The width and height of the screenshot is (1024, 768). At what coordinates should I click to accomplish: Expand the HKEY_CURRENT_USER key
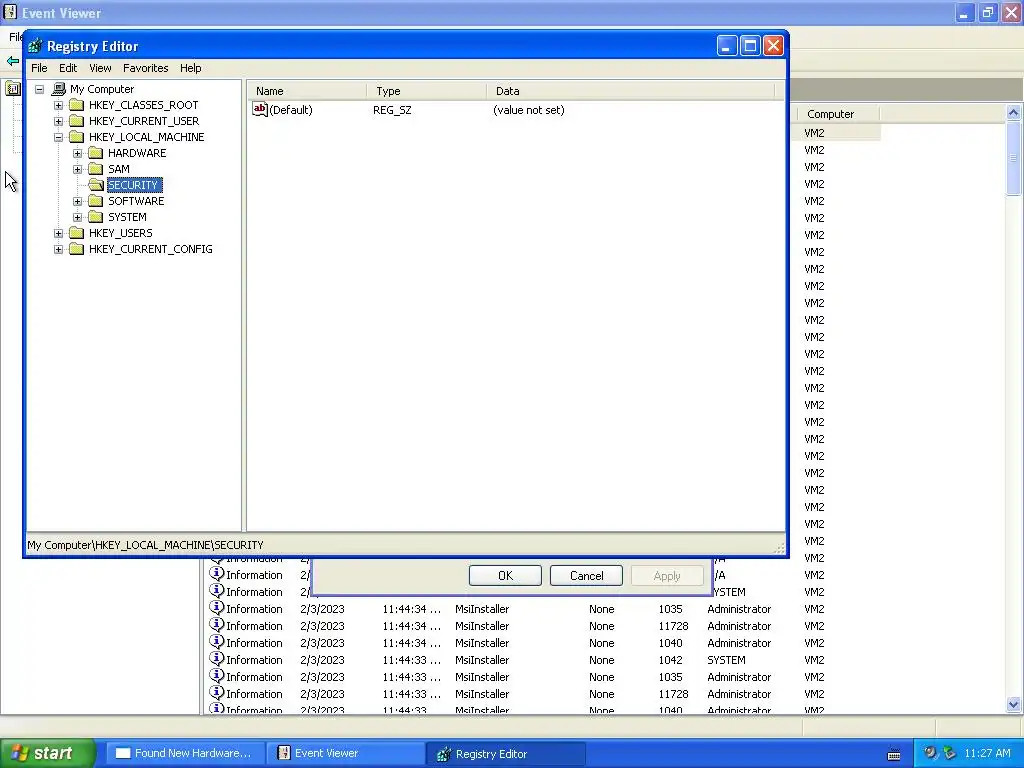click(x=58, y=121)
